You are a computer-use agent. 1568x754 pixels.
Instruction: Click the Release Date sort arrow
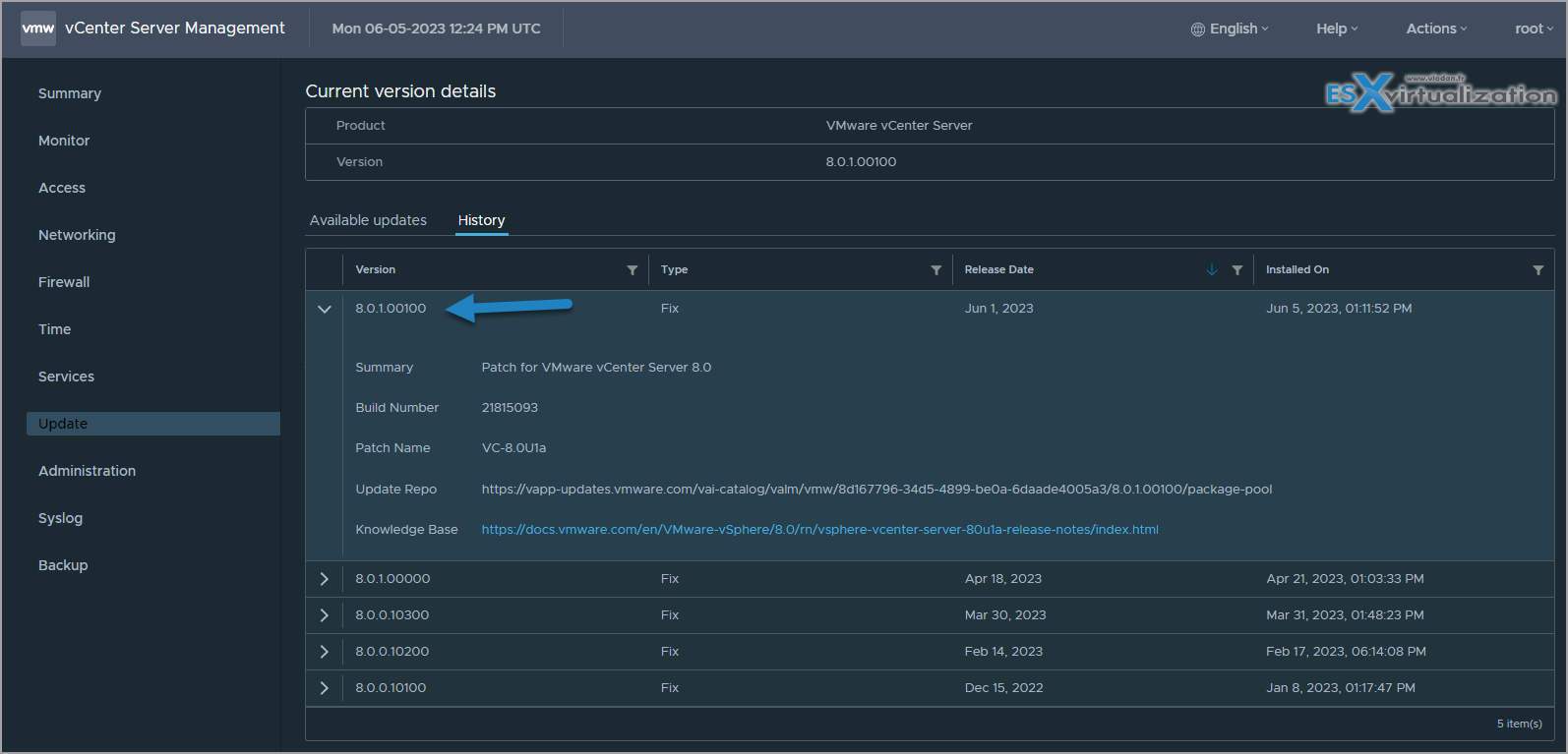pos(1212,269)
